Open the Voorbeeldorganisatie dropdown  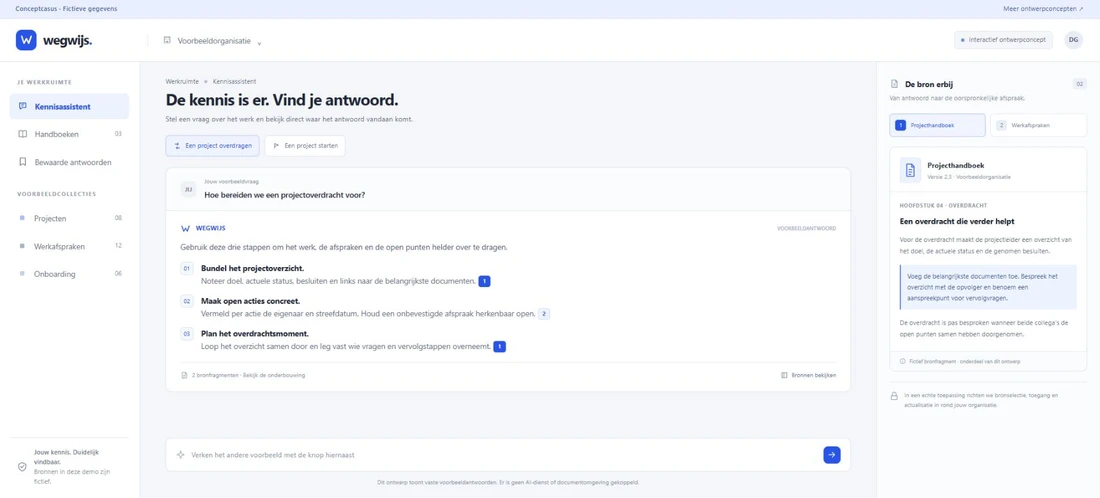pos(213,41)
